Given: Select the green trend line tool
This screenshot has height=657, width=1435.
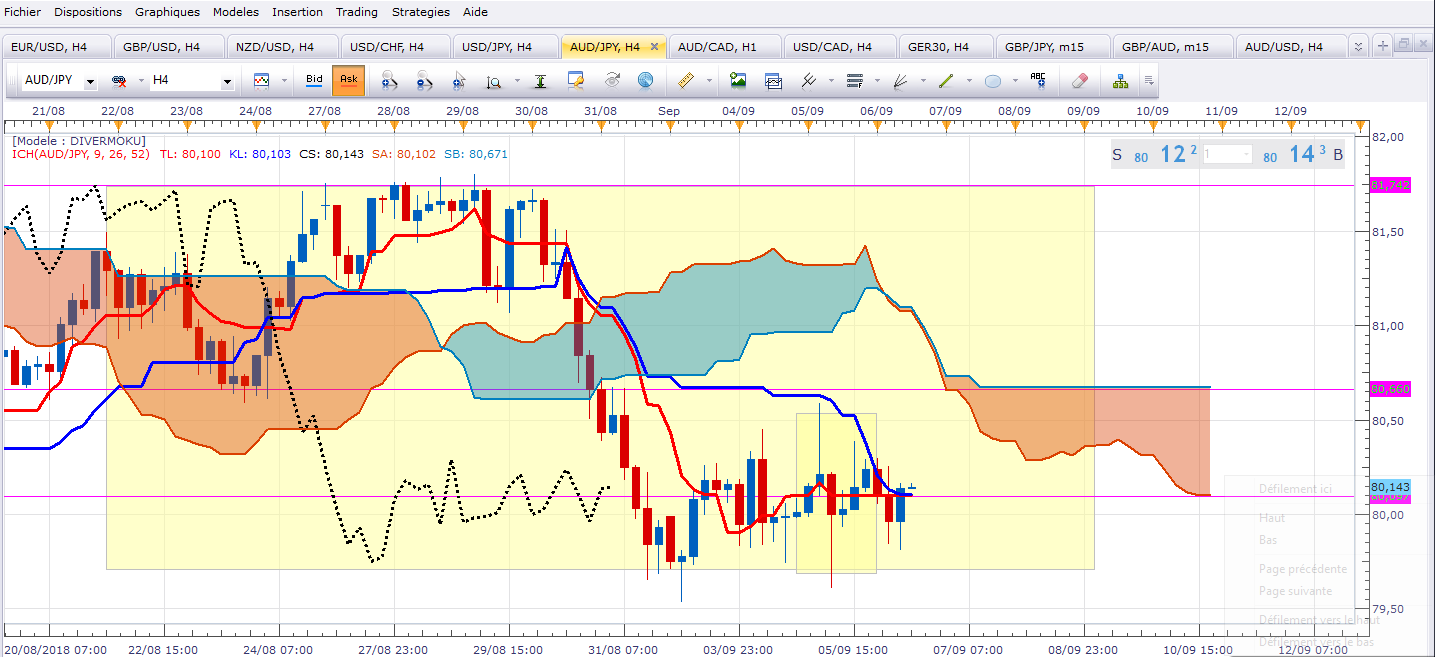Looking at the screenshot, I should pyautogui.click(x=946, y=81).
